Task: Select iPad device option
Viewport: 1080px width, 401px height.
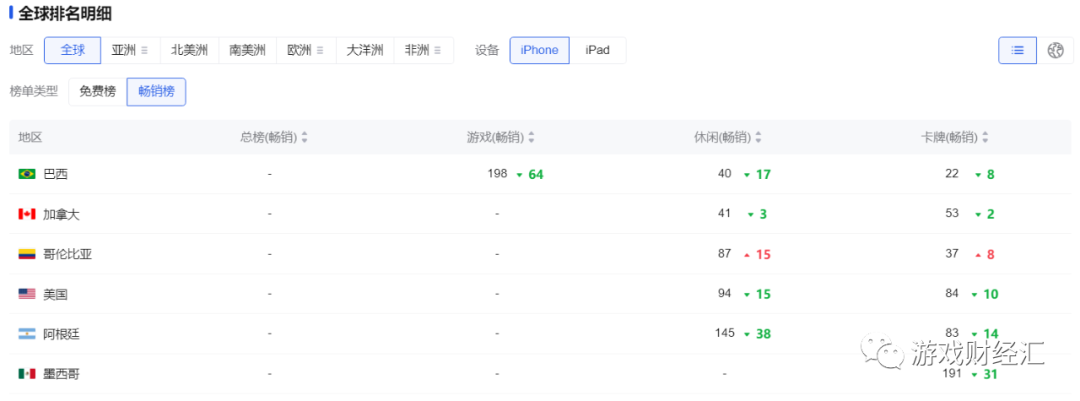Action: (x=597, y=50)
